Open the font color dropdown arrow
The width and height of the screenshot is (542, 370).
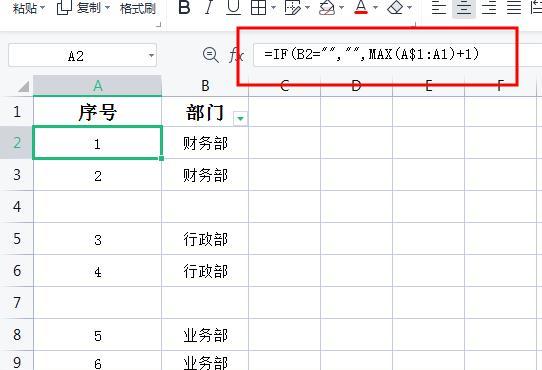[x=375, y=7]
